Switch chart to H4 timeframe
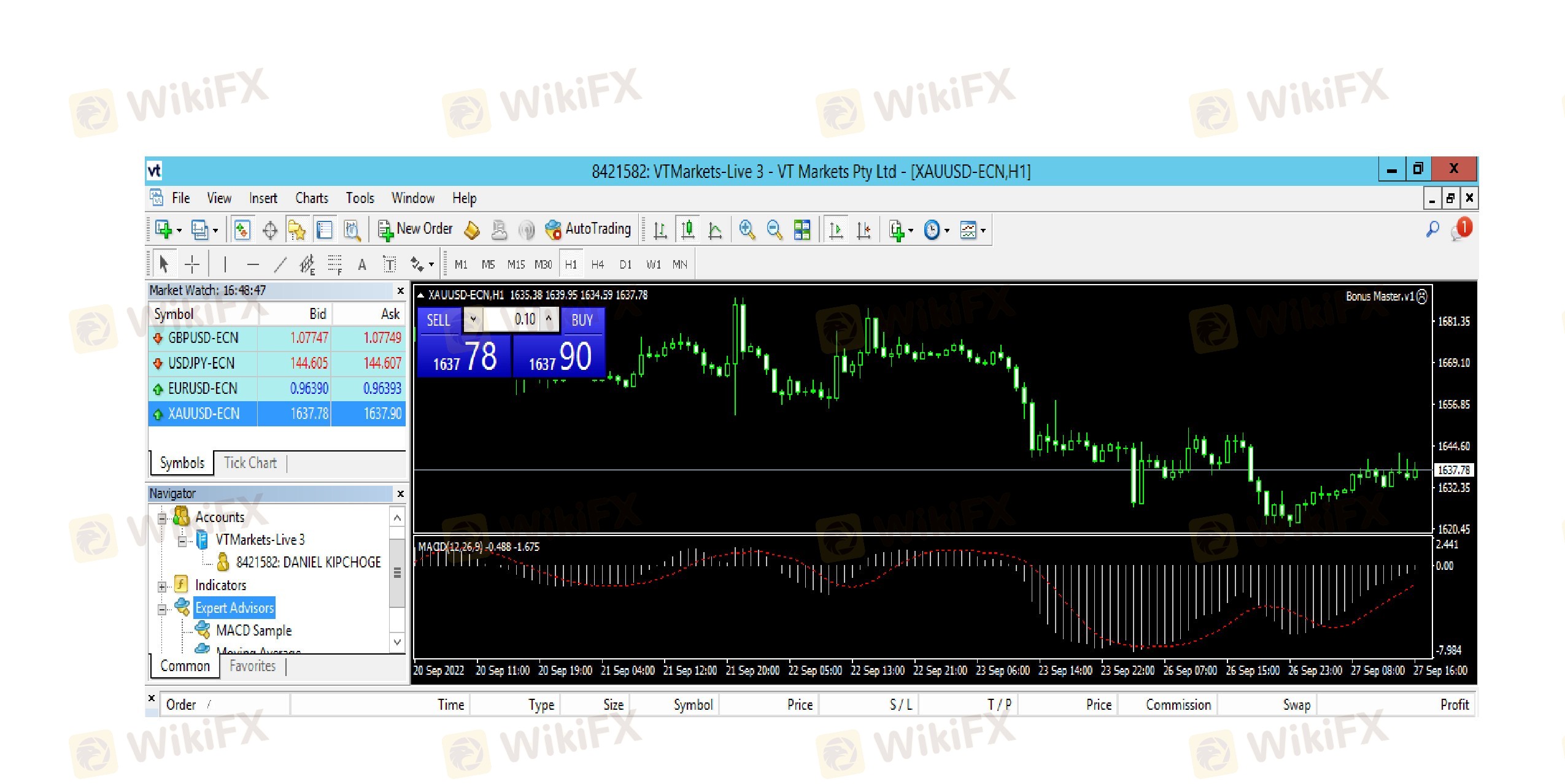1565x784 pixels. (598, 264)
